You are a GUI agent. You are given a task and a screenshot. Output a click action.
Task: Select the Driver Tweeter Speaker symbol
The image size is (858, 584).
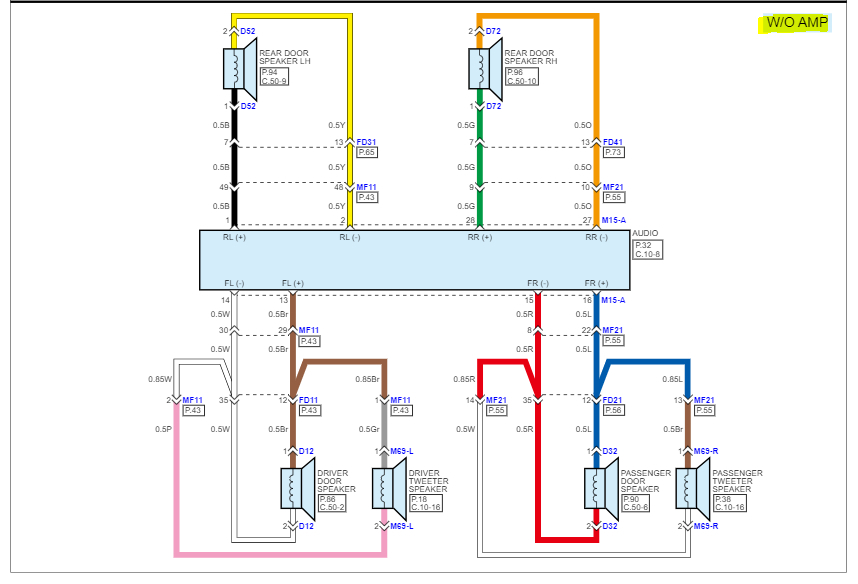385,490
